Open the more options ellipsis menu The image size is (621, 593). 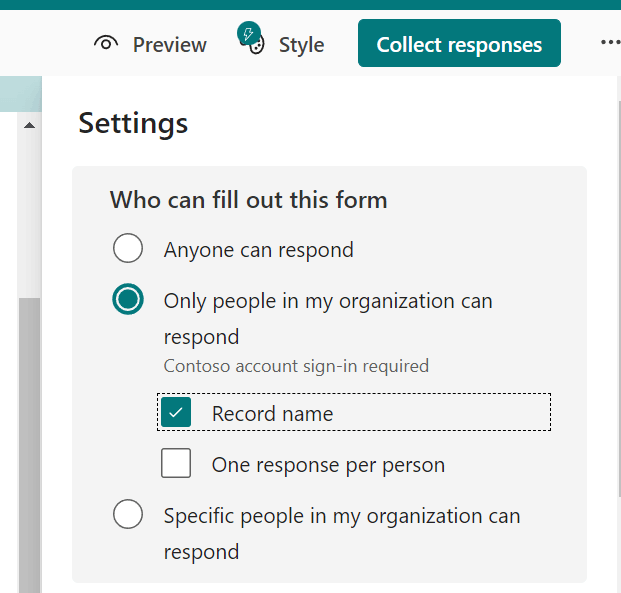point(610,42)
